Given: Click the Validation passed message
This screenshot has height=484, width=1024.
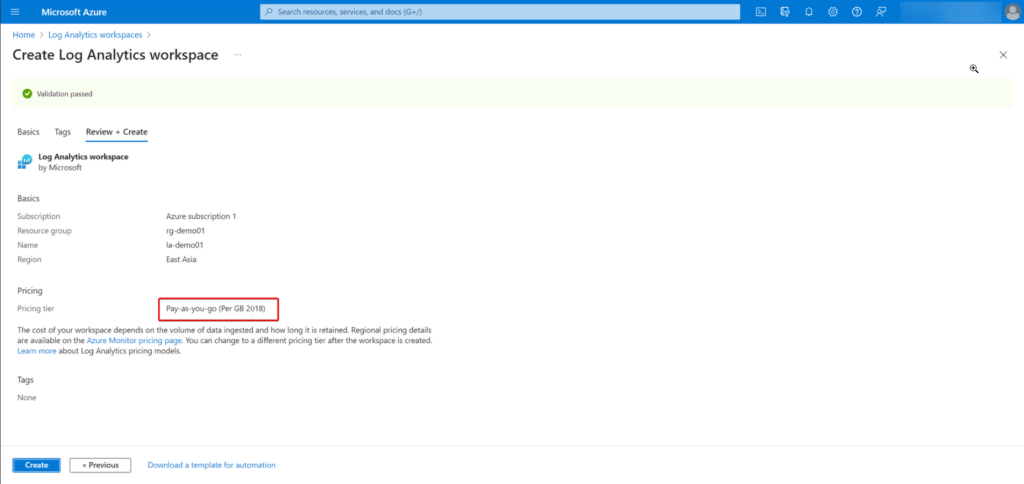Looking at the screenshot, I should [x=65, y=94].
